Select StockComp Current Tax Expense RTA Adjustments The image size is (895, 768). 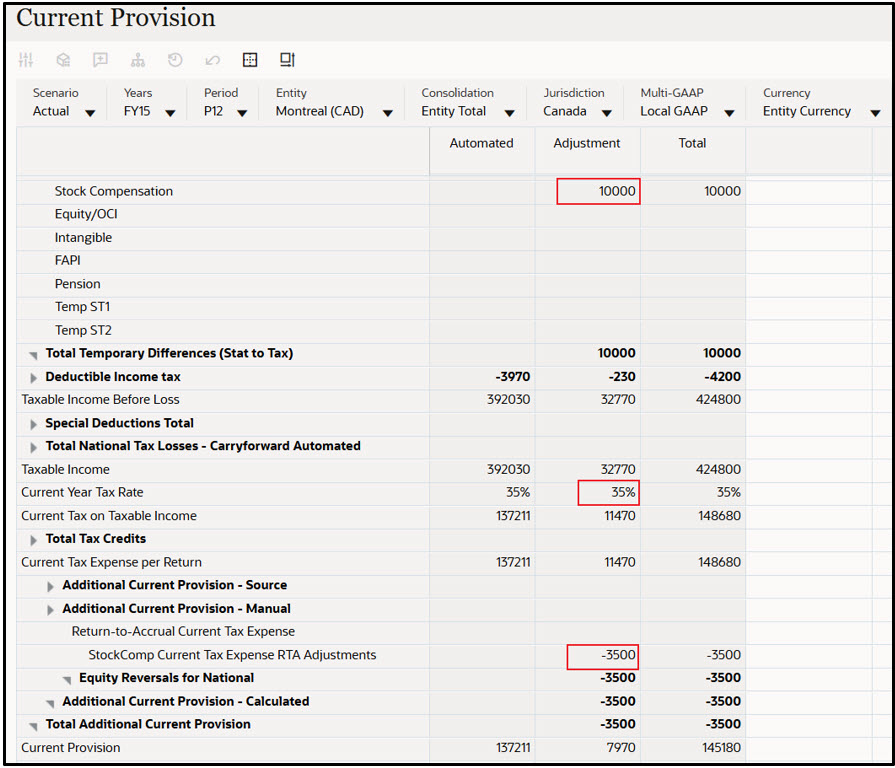click(x=232, y=654)
